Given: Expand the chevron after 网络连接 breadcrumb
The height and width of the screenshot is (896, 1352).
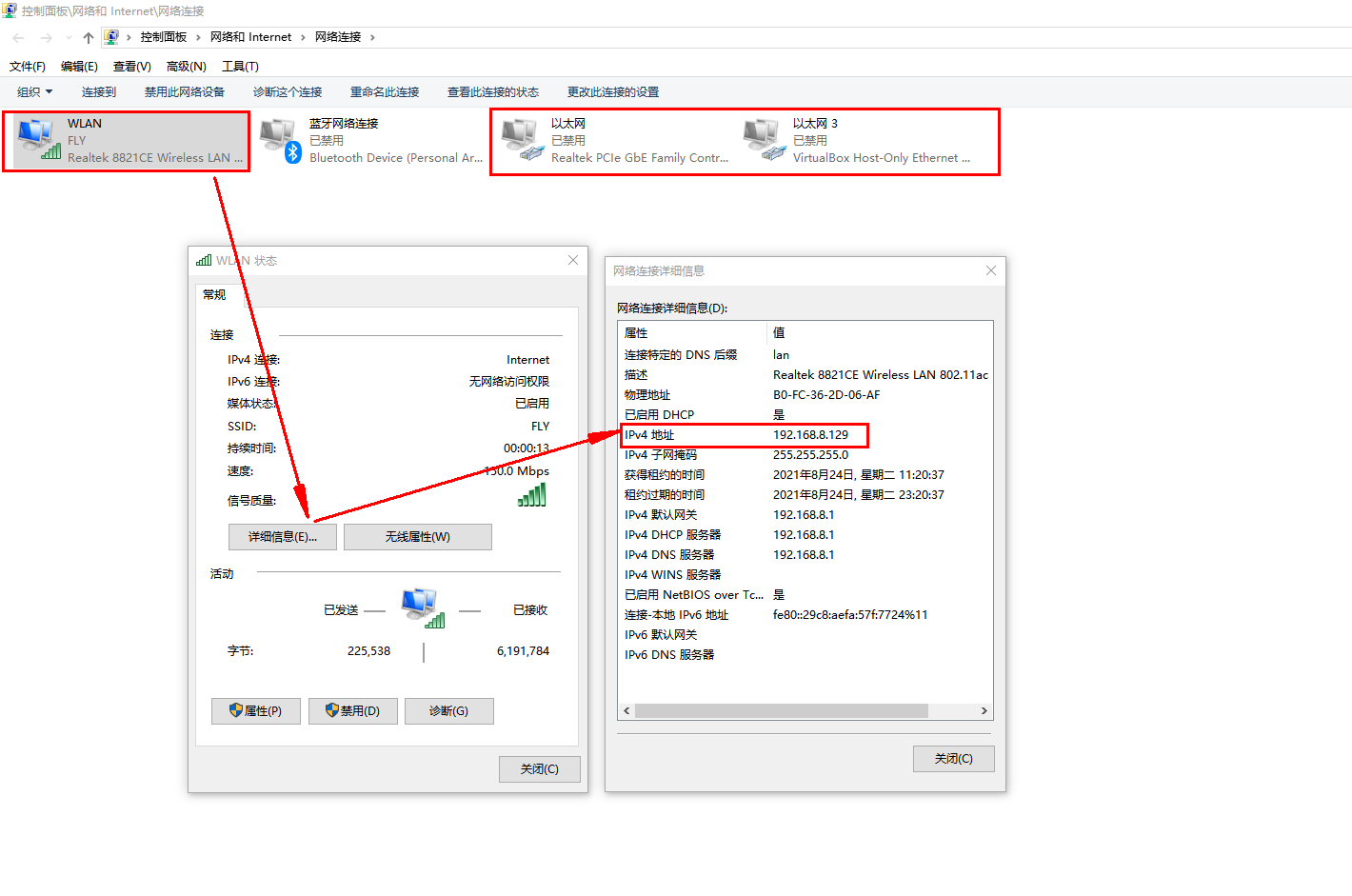Looking at the screenshot, I should click(x=372, y=37).
